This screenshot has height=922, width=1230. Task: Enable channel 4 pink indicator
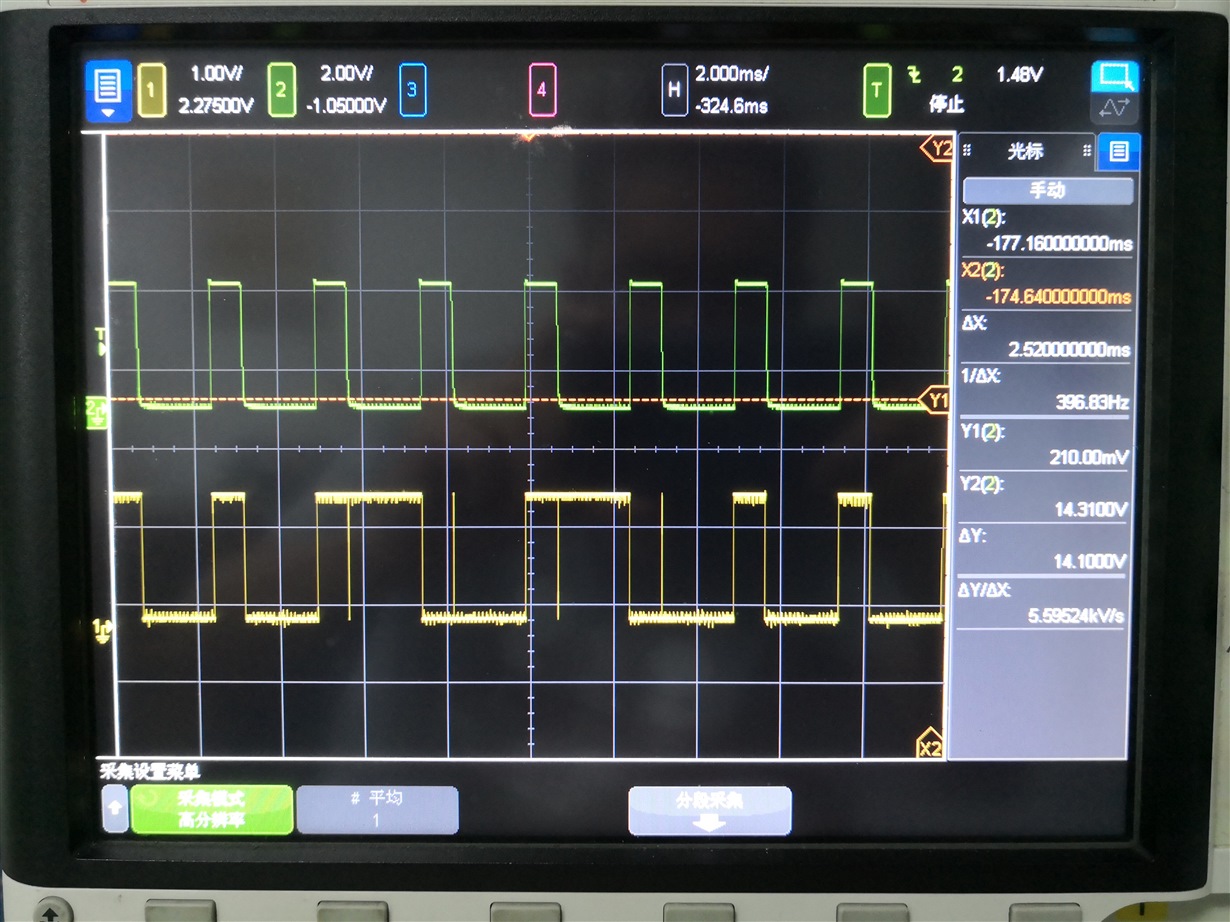click(x=541, y=90)
